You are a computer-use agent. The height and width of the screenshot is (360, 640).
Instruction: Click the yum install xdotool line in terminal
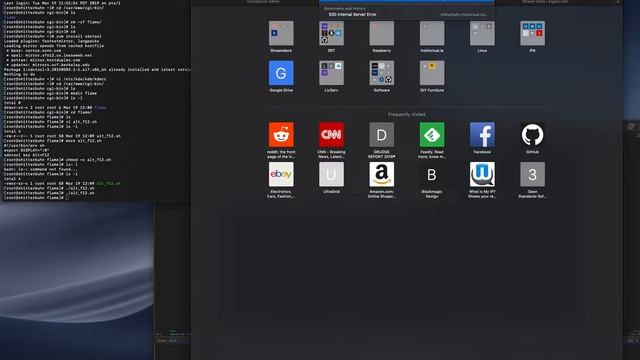52,36
